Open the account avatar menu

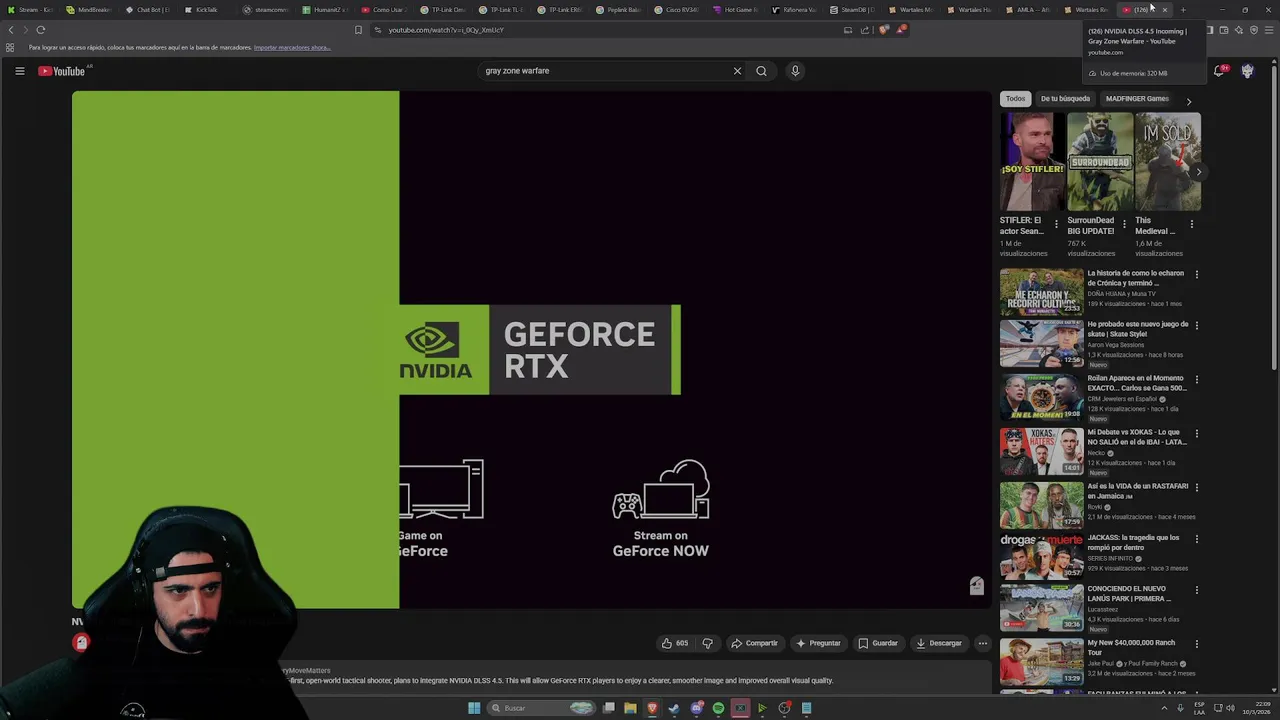pos(1247,71)
